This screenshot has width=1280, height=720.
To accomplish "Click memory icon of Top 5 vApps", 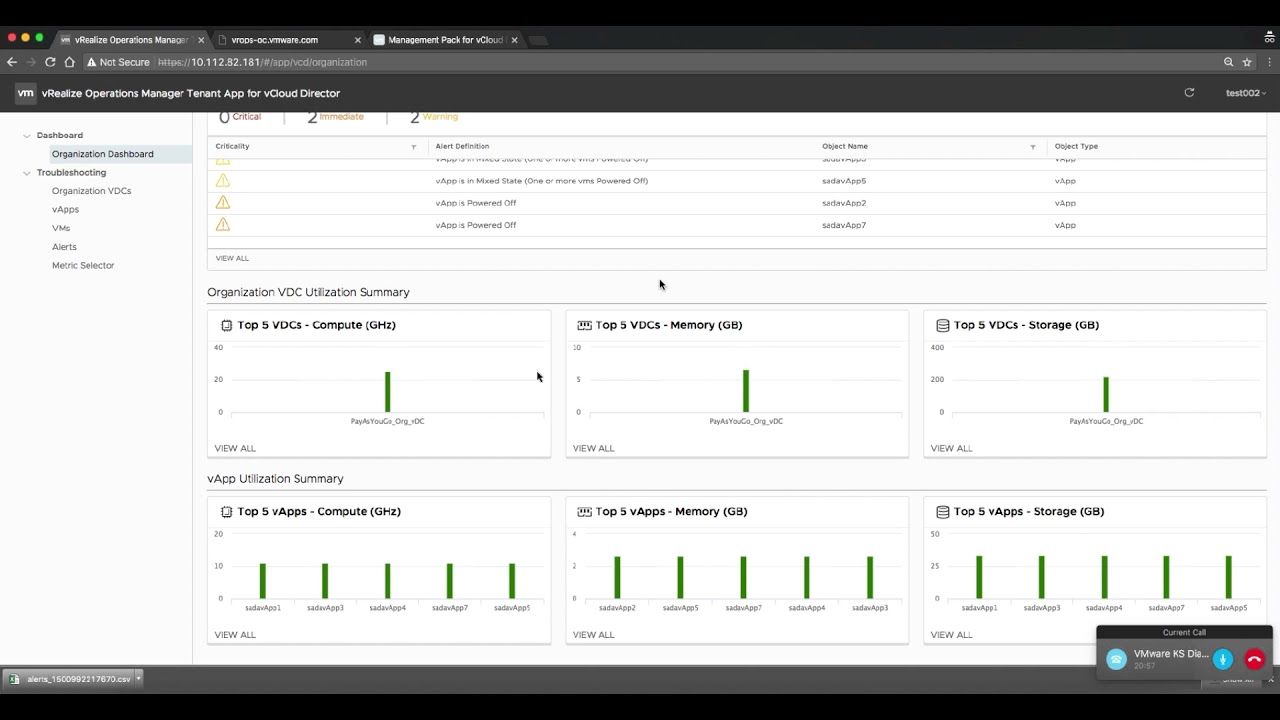I will click(x=584, y=512).
